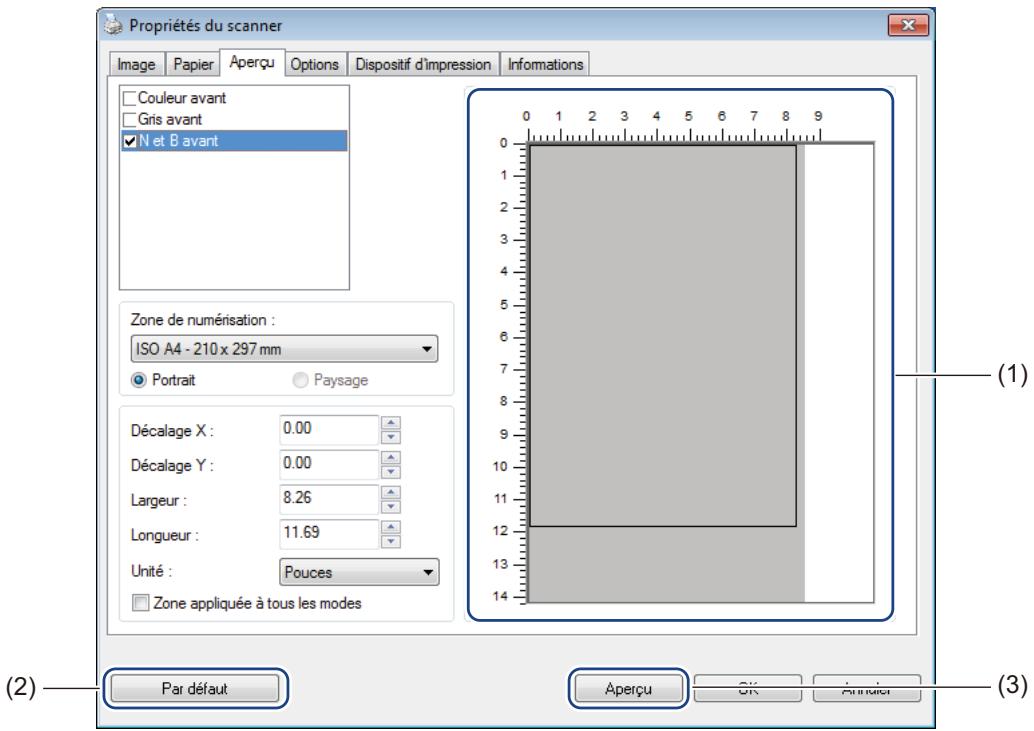This screenshot has height=731, width=1034.
Task: Decrease Décalage X with down arrow
Action: [x=391, y=437]
